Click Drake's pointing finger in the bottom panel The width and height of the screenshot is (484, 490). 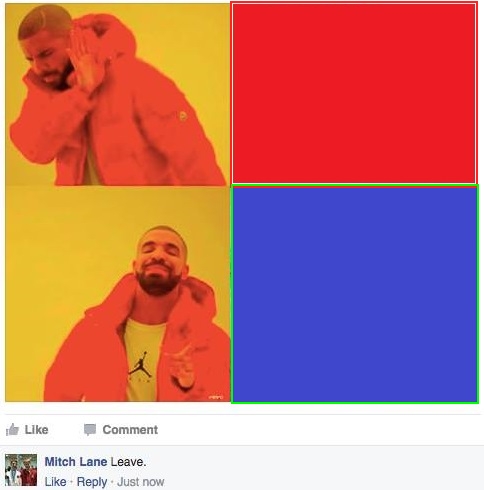pos(180,365)
